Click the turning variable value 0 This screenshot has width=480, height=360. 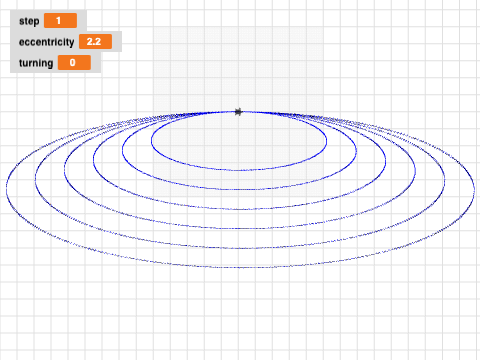pyautogui.click(x=74, y=63)
